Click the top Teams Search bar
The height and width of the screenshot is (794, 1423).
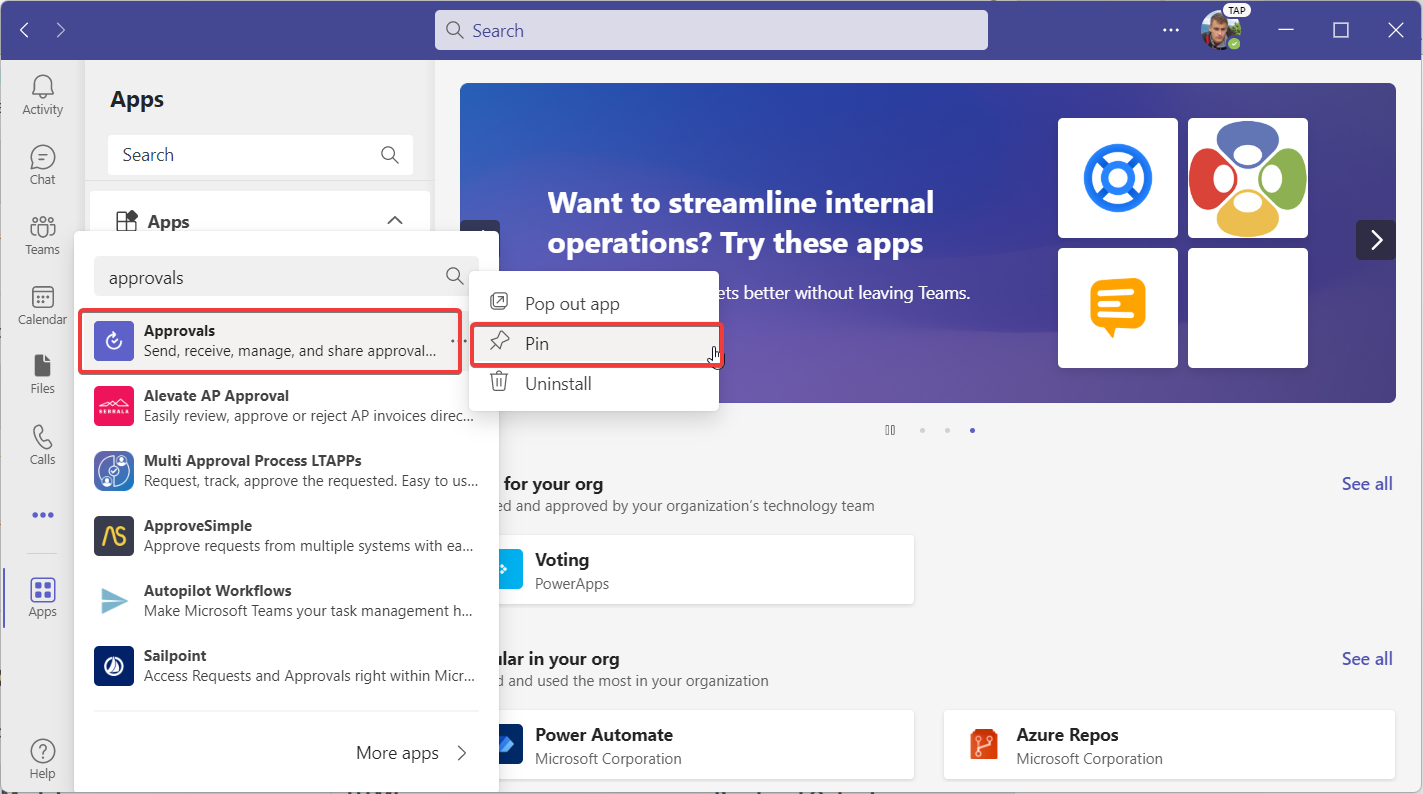tap(711, 30)
